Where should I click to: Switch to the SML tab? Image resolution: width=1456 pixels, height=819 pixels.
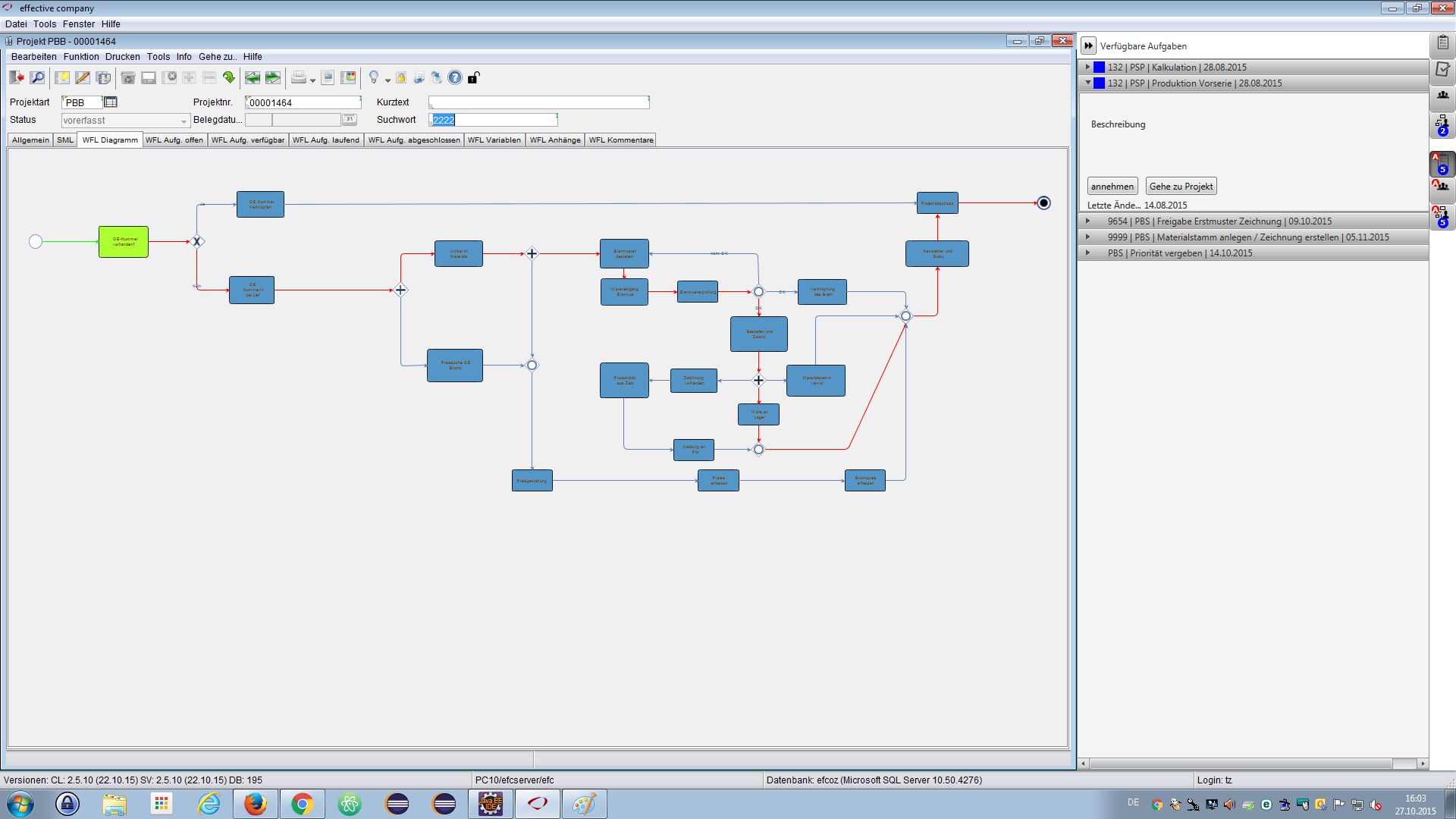(65, 140)
